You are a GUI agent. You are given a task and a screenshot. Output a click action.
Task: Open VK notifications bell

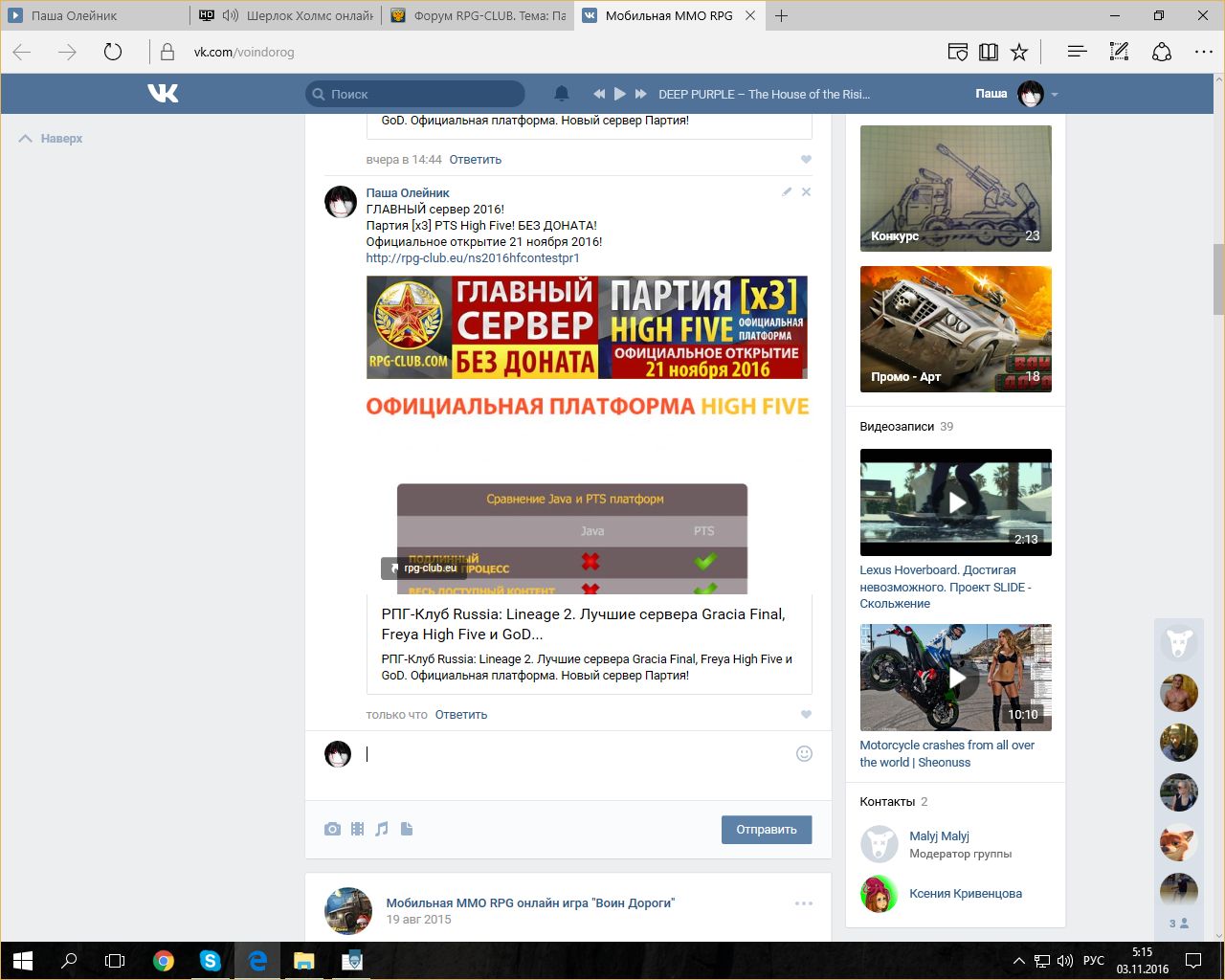(562, 94)
